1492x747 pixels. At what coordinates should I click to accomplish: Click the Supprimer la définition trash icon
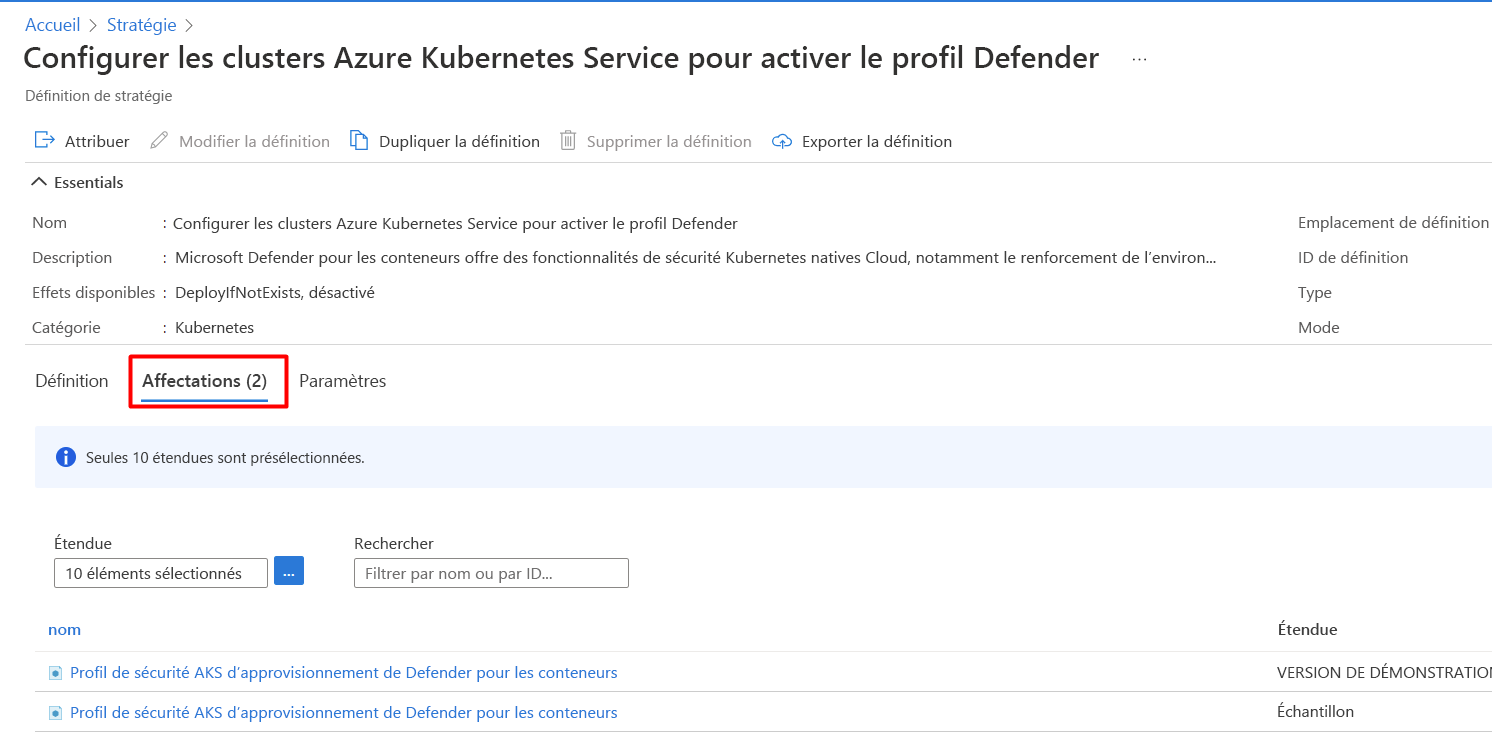[x=568, y=140]
